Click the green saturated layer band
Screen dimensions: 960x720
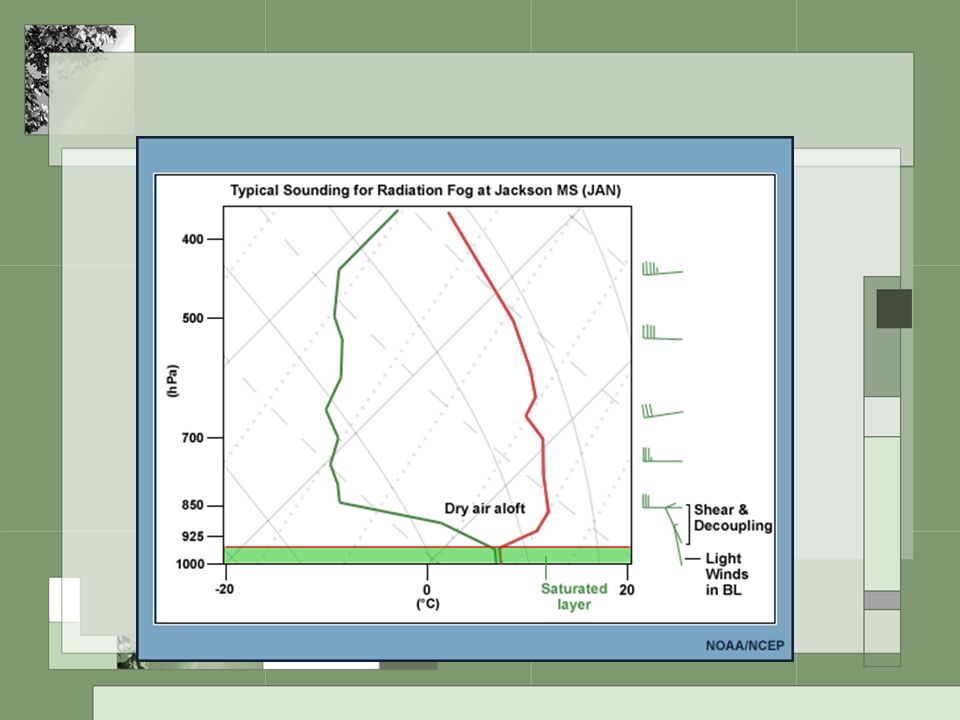click(427, 555)
